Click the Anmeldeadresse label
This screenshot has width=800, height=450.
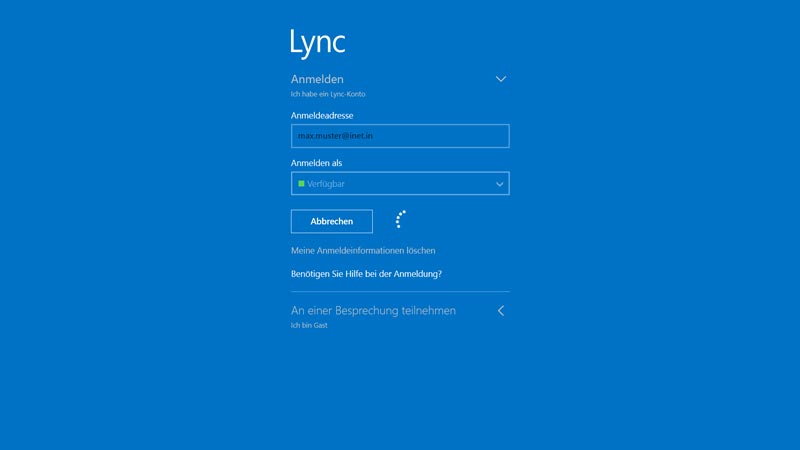coord(322,115)
